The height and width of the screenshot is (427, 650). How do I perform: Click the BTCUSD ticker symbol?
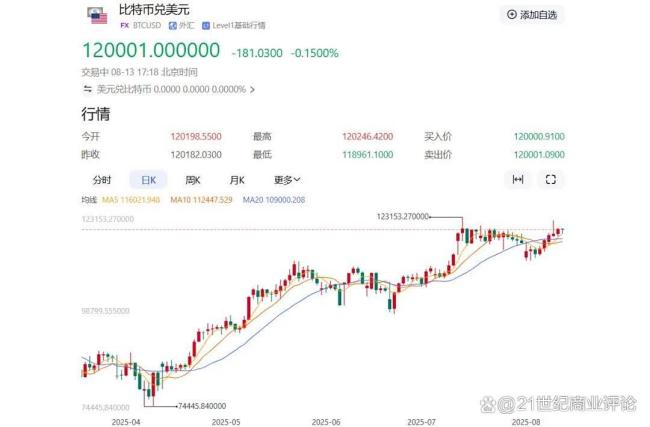[x=147, y=25]
